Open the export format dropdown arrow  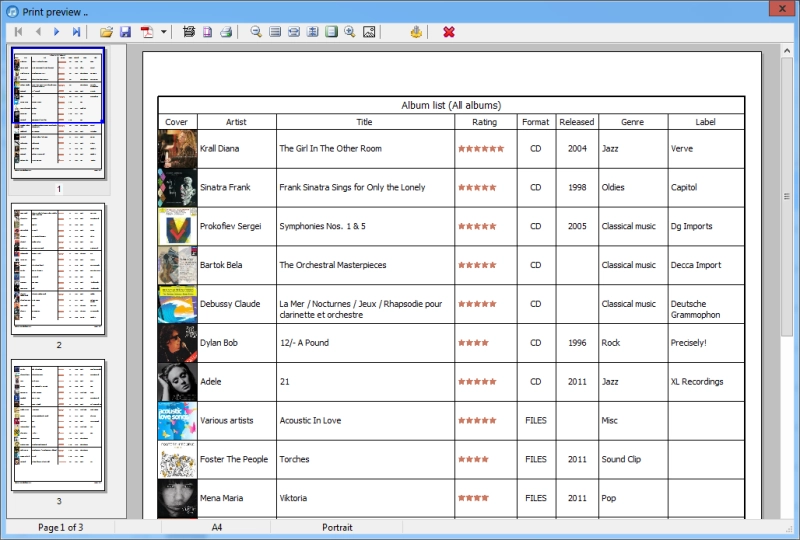pyautogui.click(x=163, y=32)
